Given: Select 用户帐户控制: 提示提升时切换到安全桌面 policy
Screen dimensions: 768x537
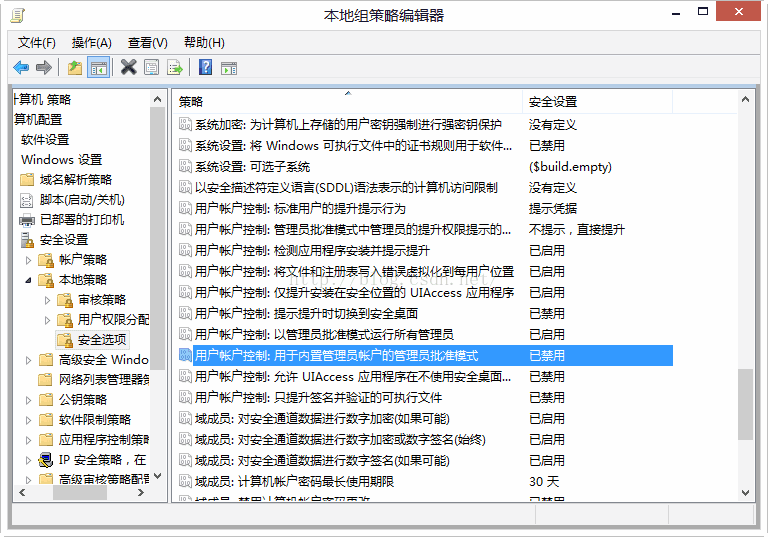Looking at the screenshot, I should pos(306,313).
